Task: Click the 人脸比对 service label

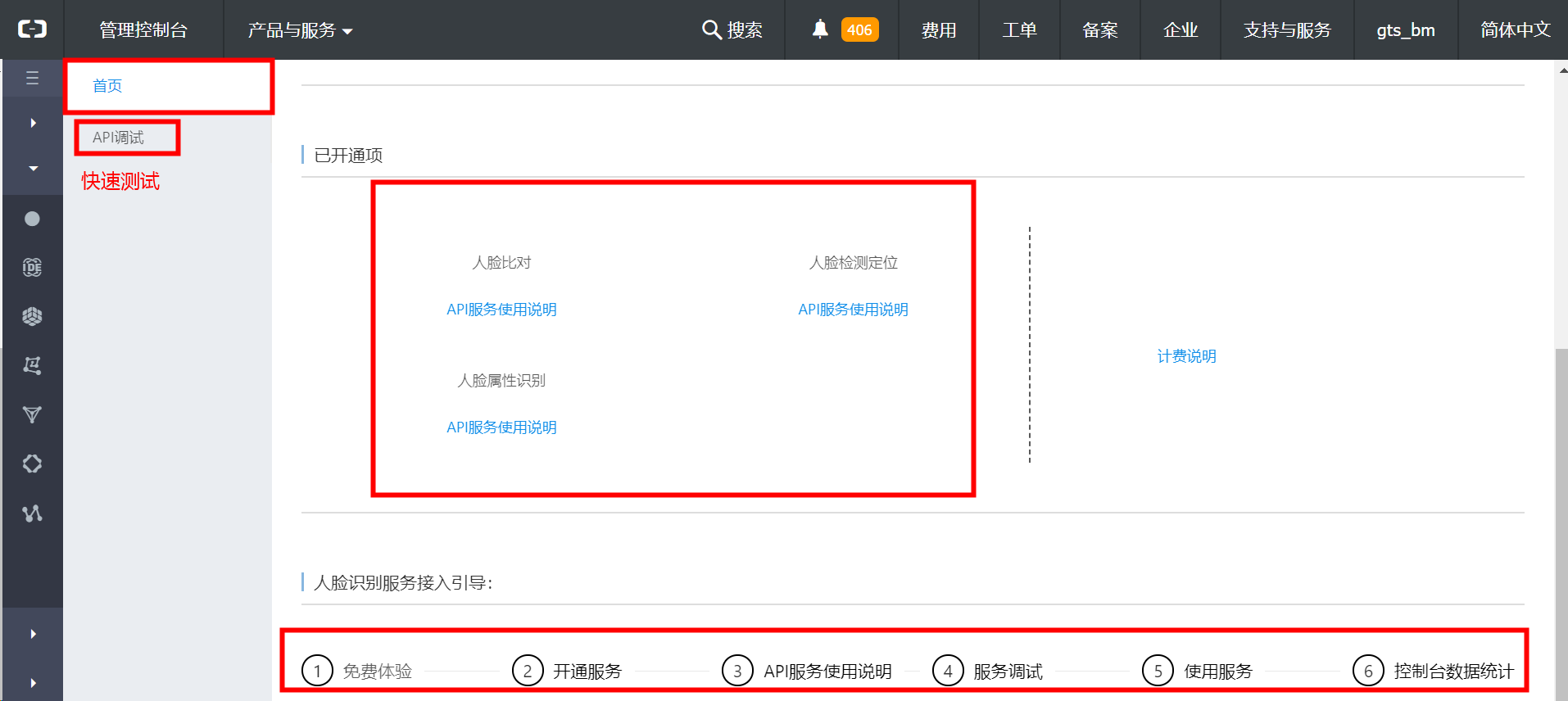Action: 501,263
